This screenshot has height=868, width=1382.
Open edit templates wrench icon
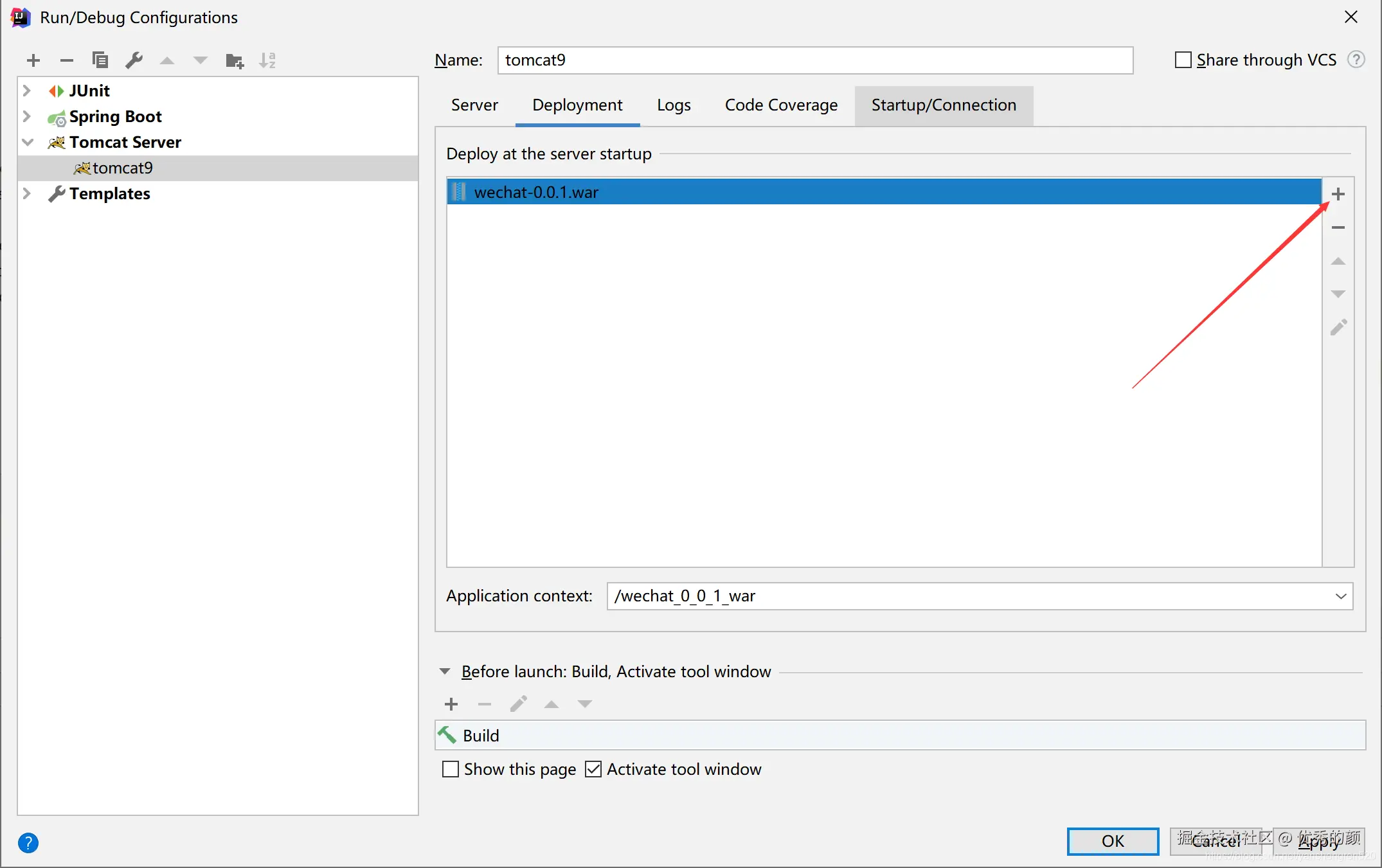(134, 60)
